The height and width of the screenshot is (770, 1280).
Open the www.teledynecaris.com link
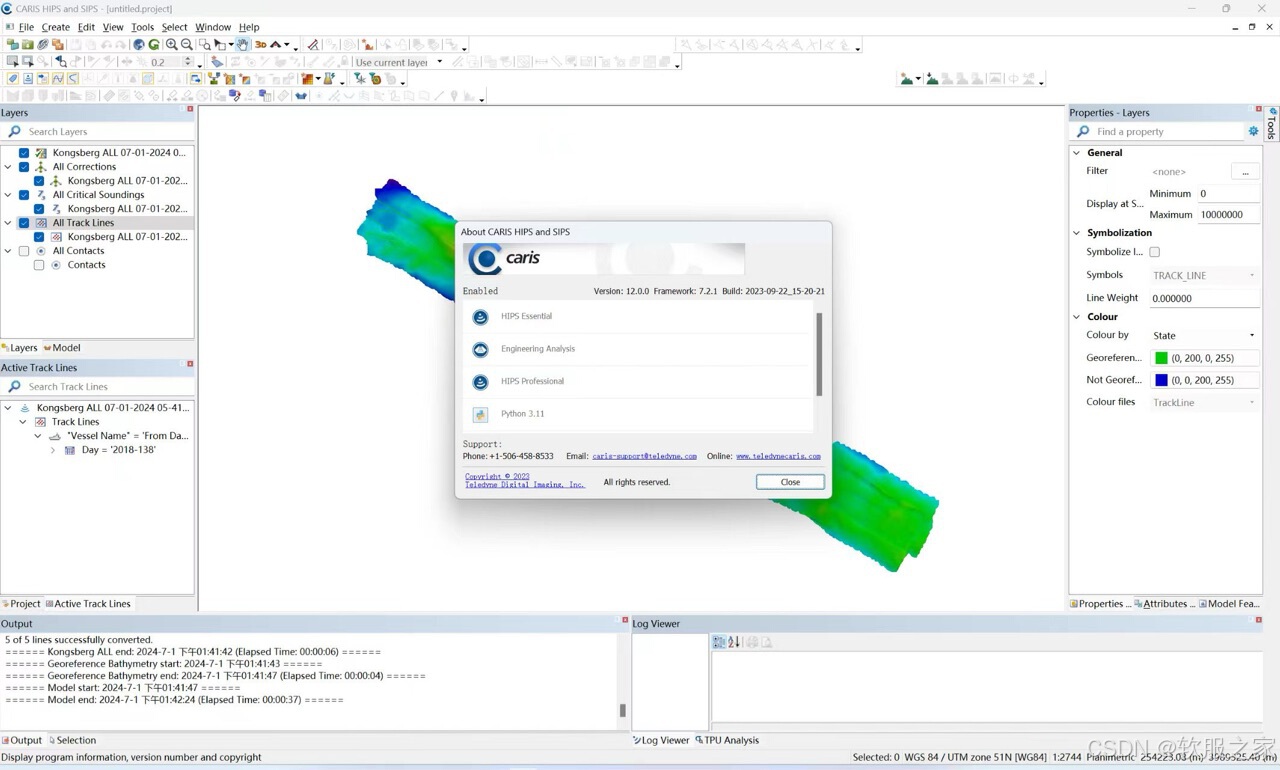(778, 456)
